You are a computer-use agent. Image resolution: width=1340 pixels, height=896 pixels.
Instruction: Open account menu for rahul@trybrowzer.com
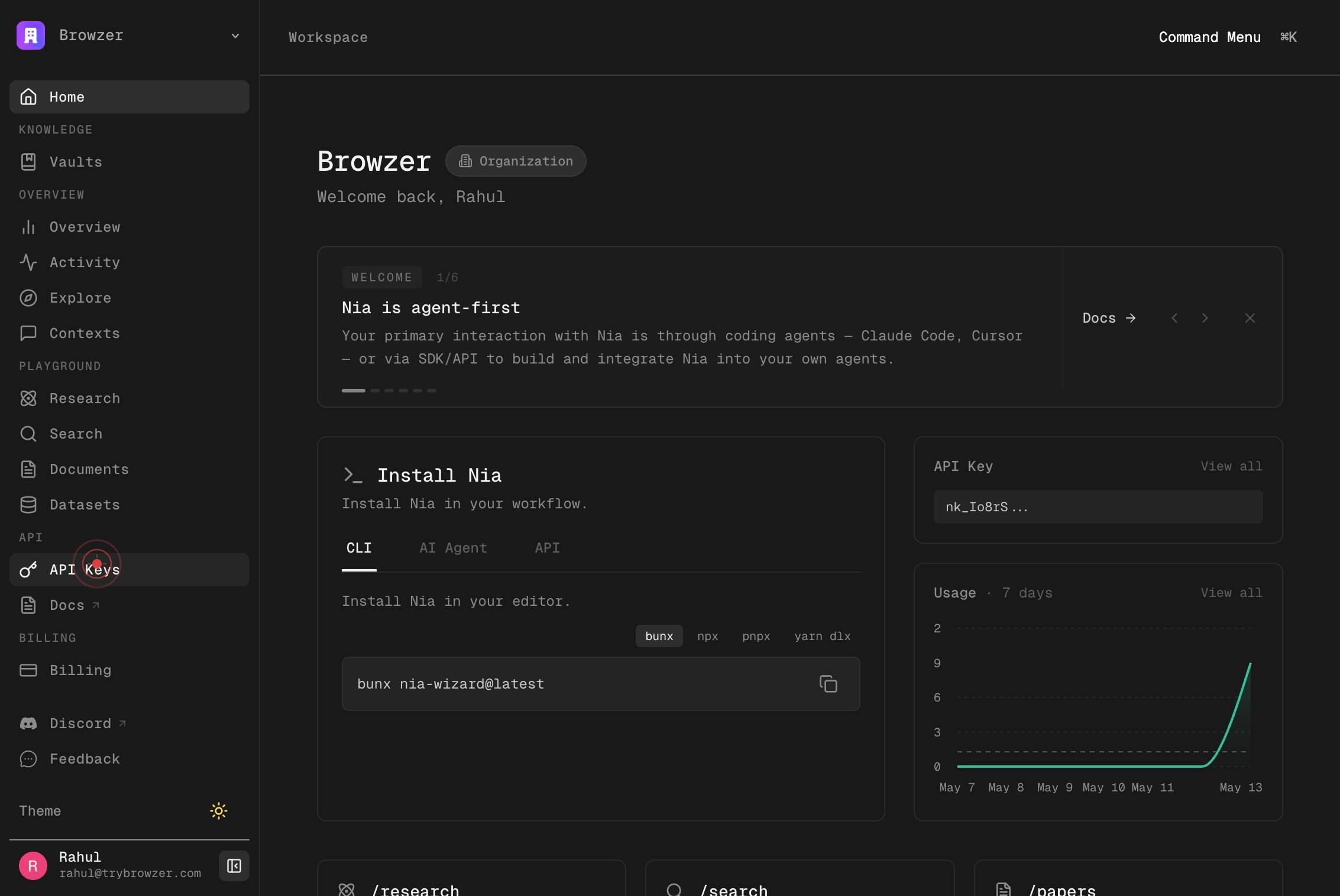coord(130,874)
